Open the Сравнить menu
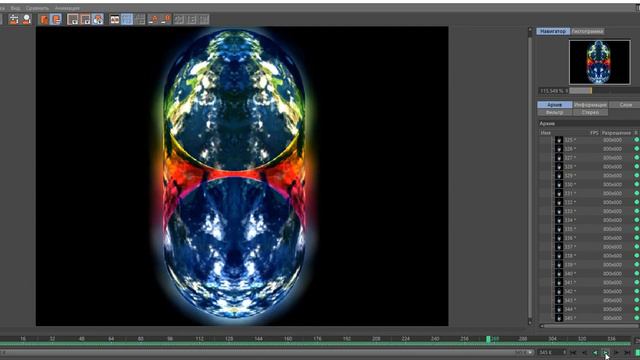Image resolution: width=640 pixels, height=360 pixels. [x=37, y=8]
